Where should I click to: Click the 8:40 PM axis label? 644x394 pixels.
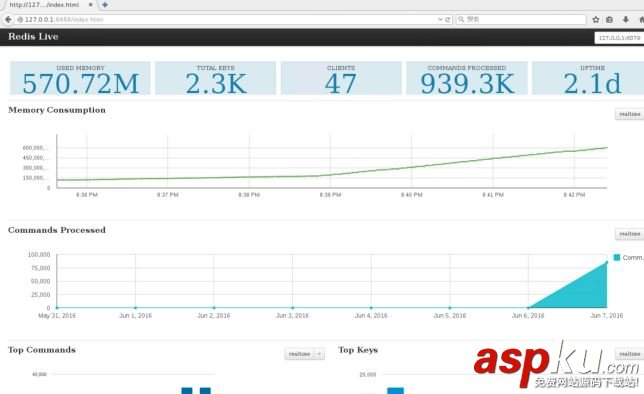coord(412,195)
